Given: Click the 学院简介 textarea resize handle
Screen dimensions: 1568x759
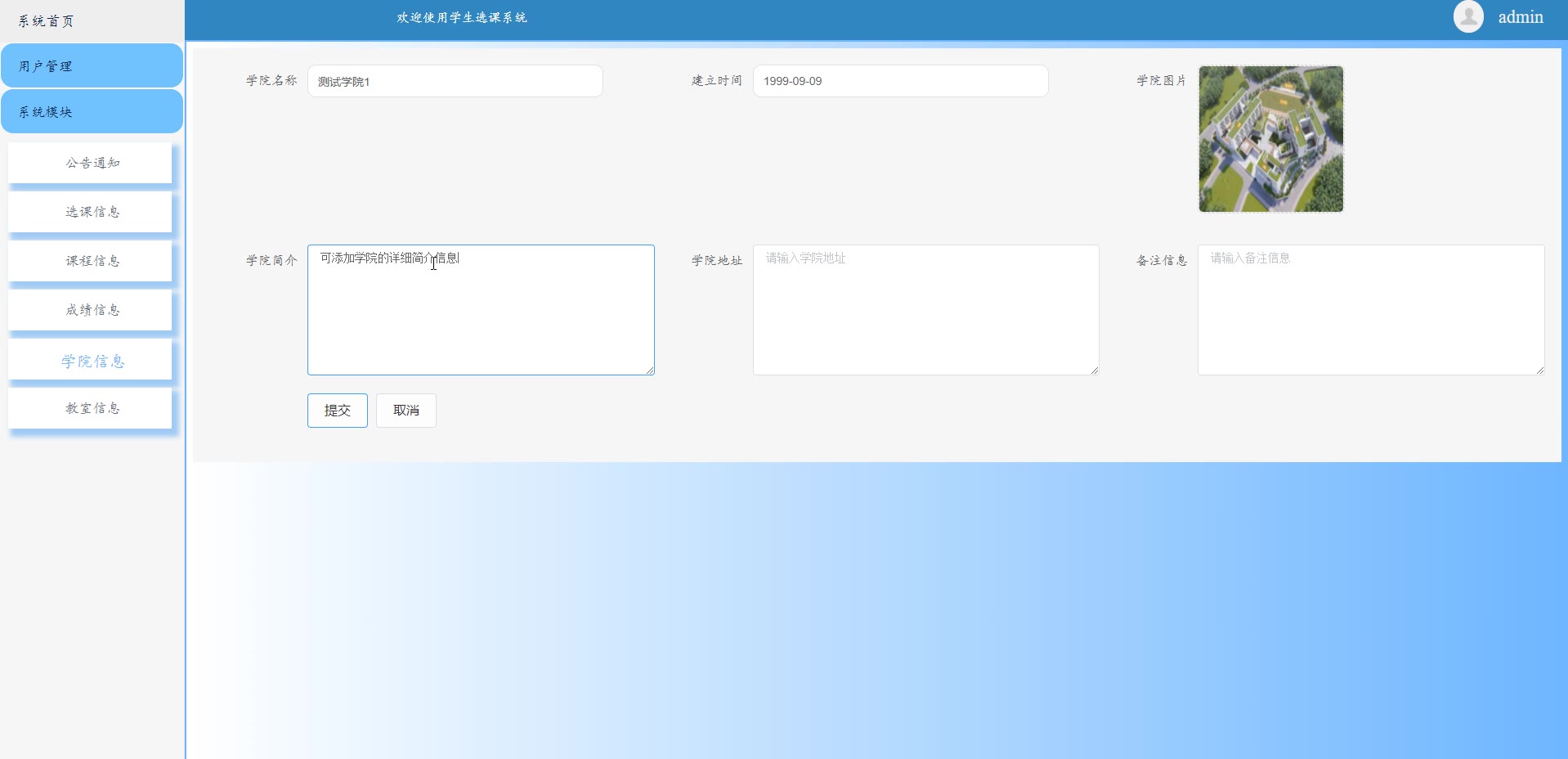Looking at the screenshot, I should (x=650, y=371).
